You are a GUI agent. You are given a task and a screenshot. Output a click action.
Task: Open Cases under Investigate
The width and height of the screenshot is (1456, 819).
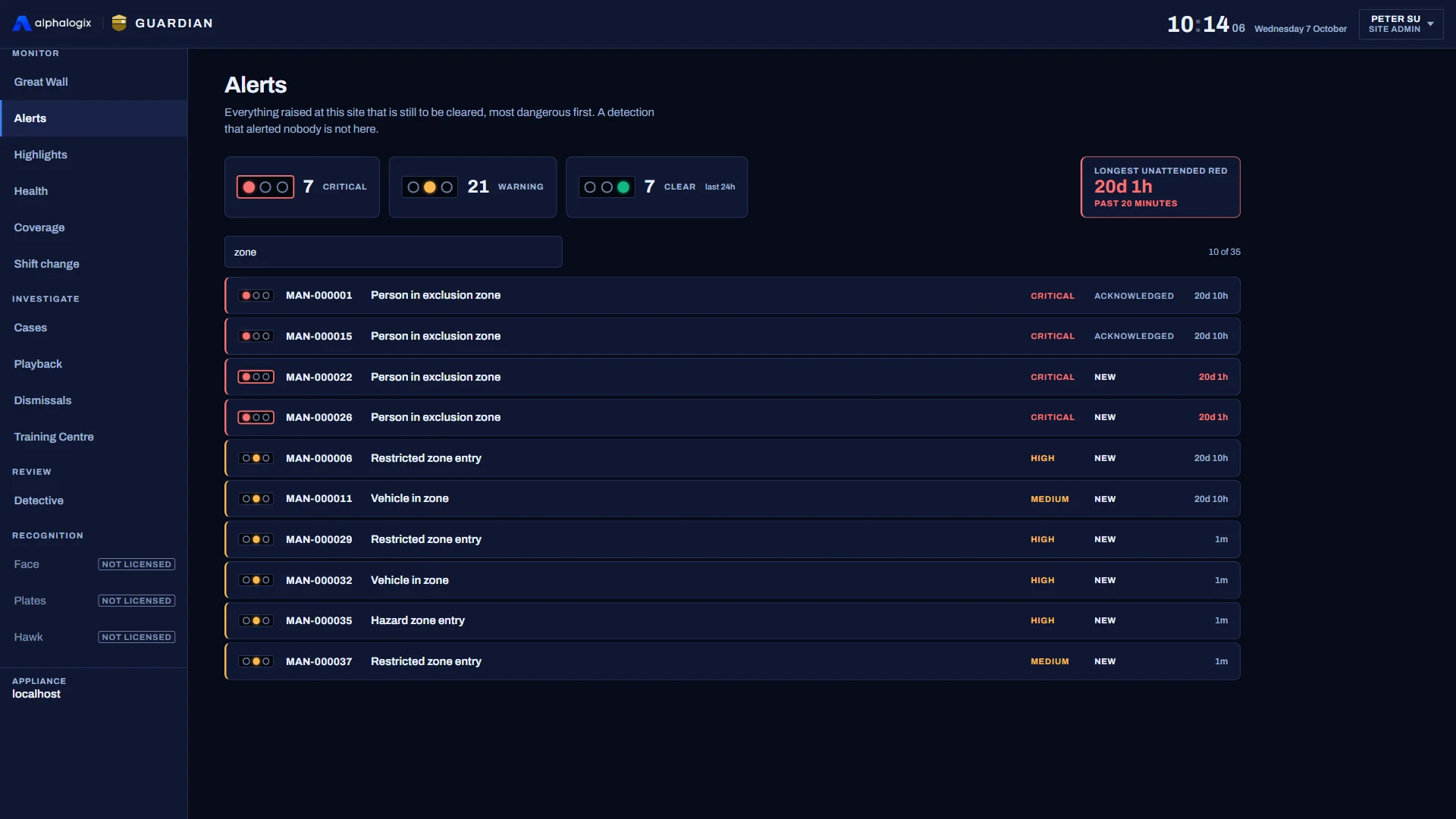tap(94, 328)
